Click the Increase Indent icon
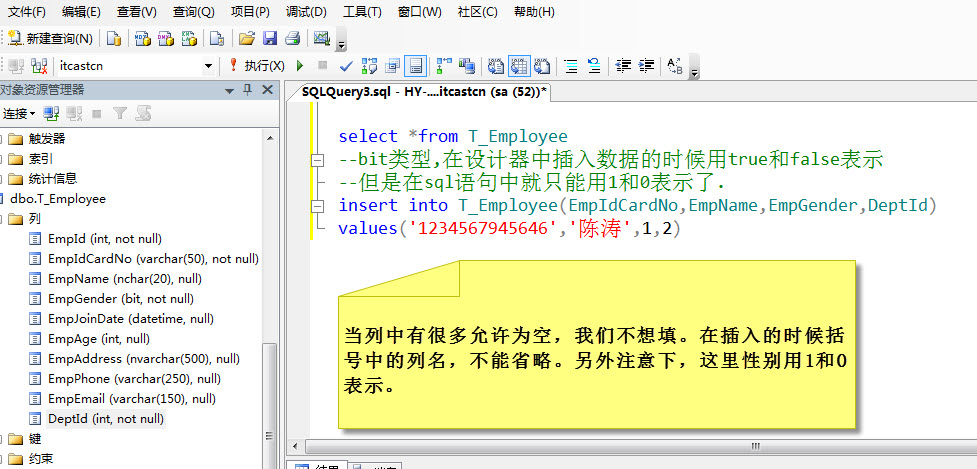 coord(646,65)
